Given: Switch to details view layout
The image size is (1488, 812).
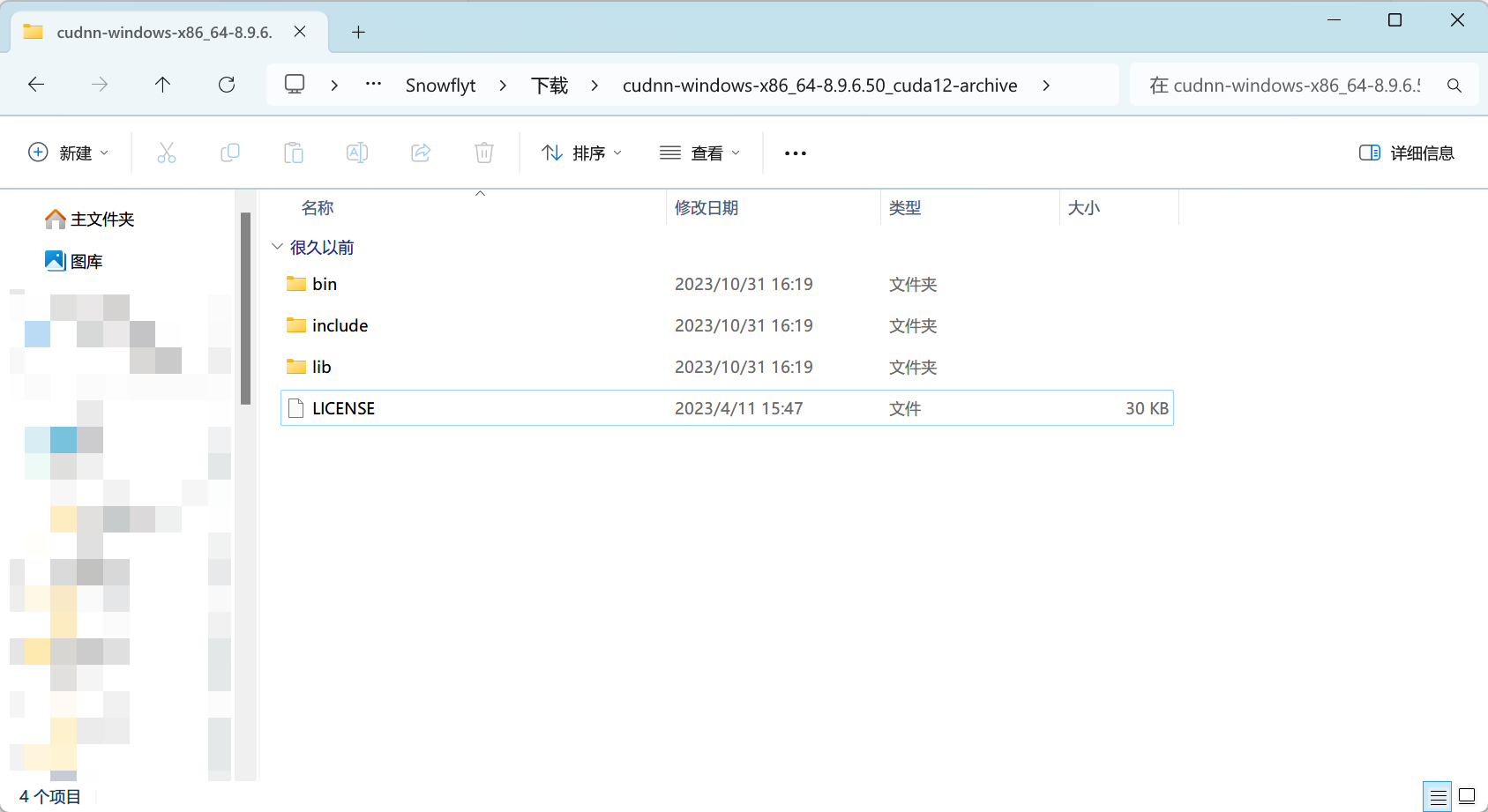Looking at the screenshot, I should (1437, 796).
